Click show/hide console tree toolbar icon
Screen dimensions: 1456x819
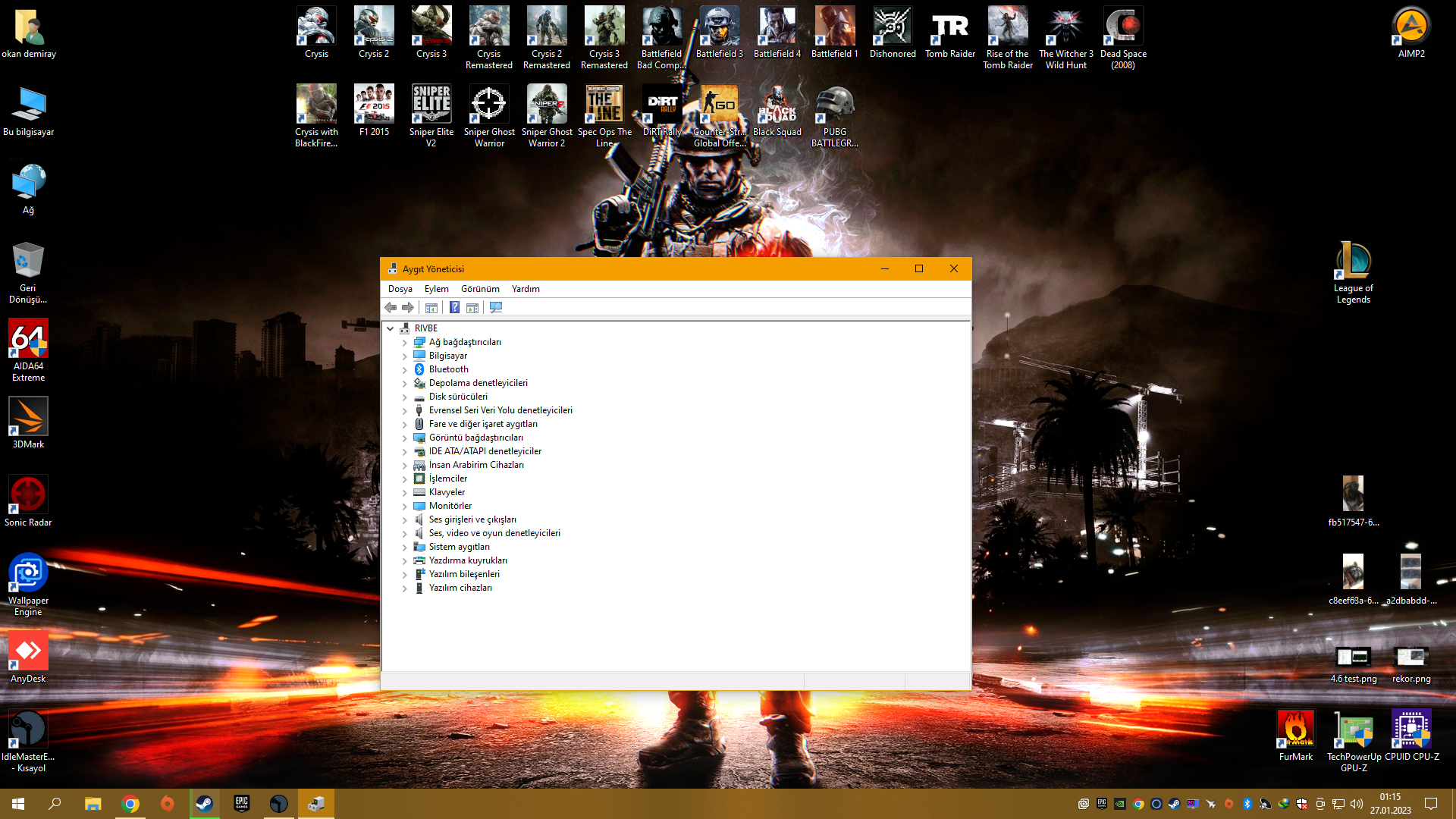(x=431, y=307)
